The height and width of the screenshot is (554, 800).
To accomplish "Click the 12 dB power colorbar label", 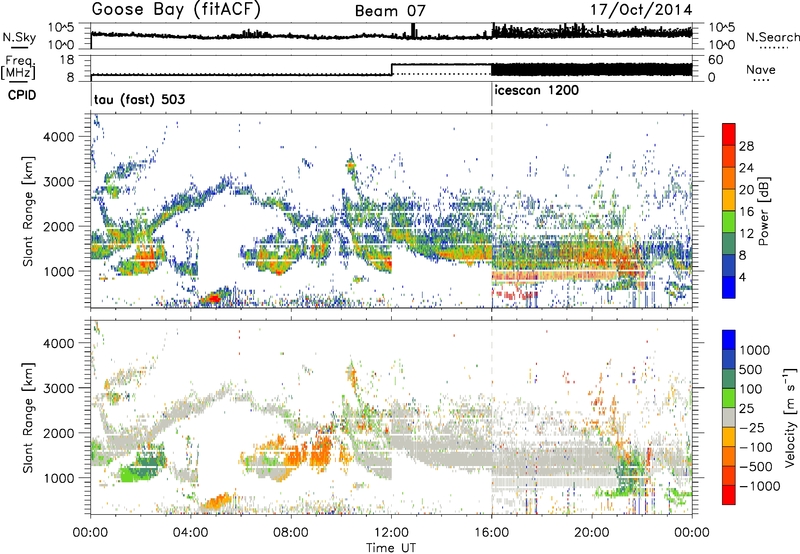I will click(746, 234).
